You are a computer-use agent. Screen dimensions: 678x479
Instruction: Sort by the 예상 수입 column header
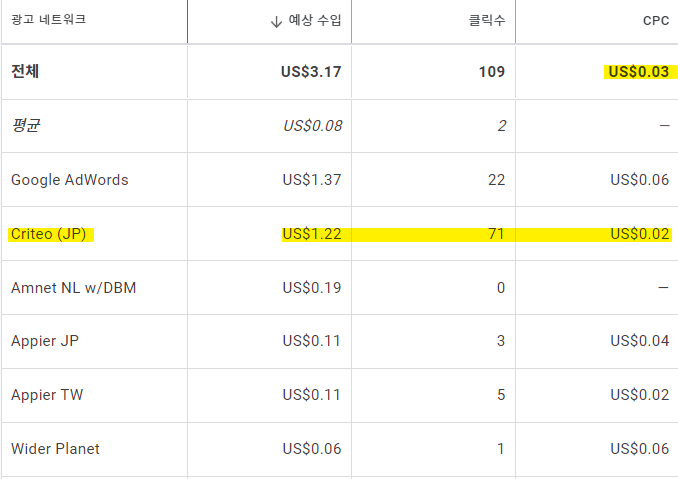pos(315,20)
